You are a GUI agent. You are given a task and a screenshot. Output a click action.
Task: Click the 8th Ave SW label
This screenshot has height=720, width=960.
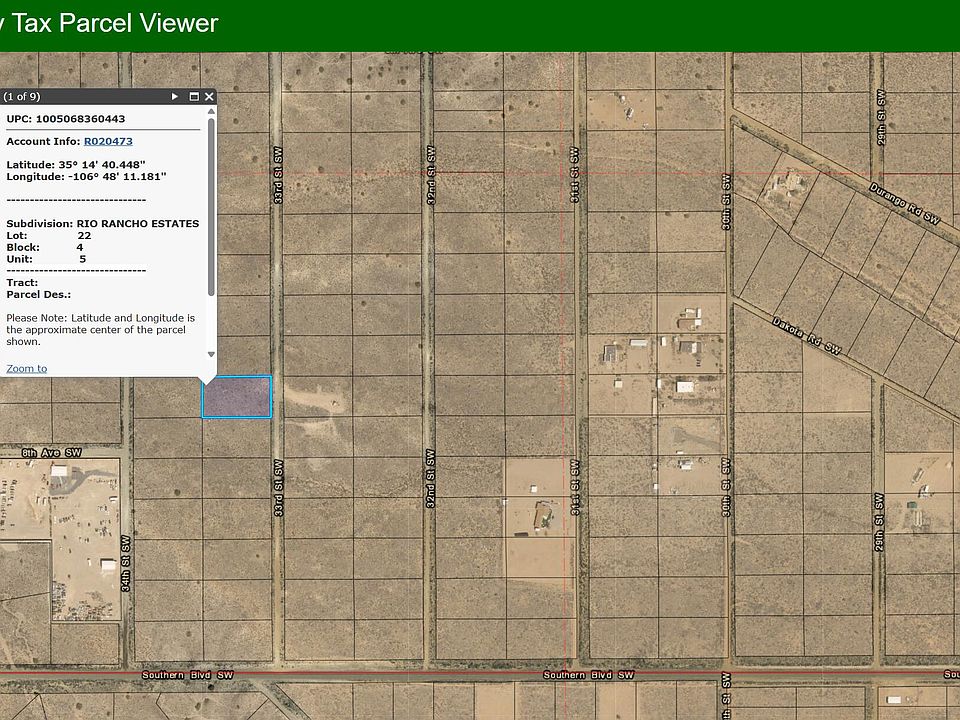[51, 453]
